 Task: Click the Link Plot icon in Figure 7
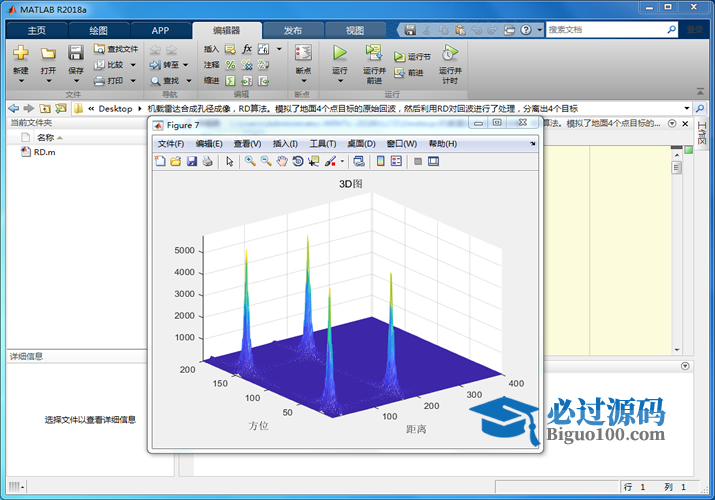click(359, 161)
